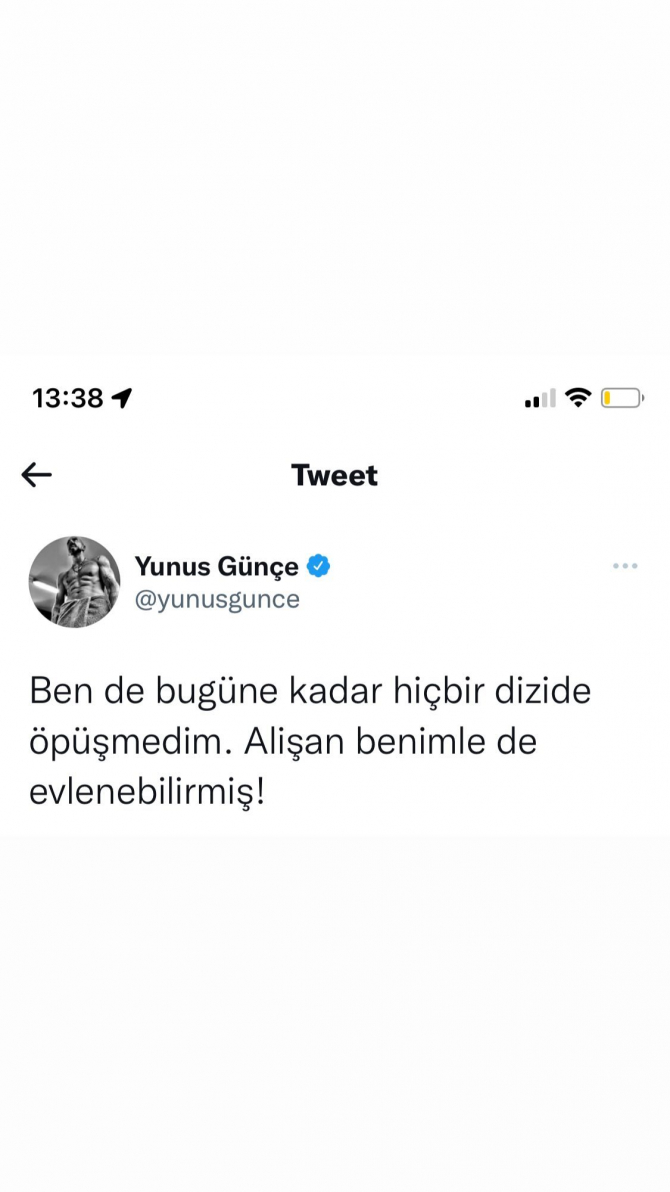This screenshot has height=1192, width=670.
Task: Tap the Wi-Fi status icon
Action: coord(578,397)
